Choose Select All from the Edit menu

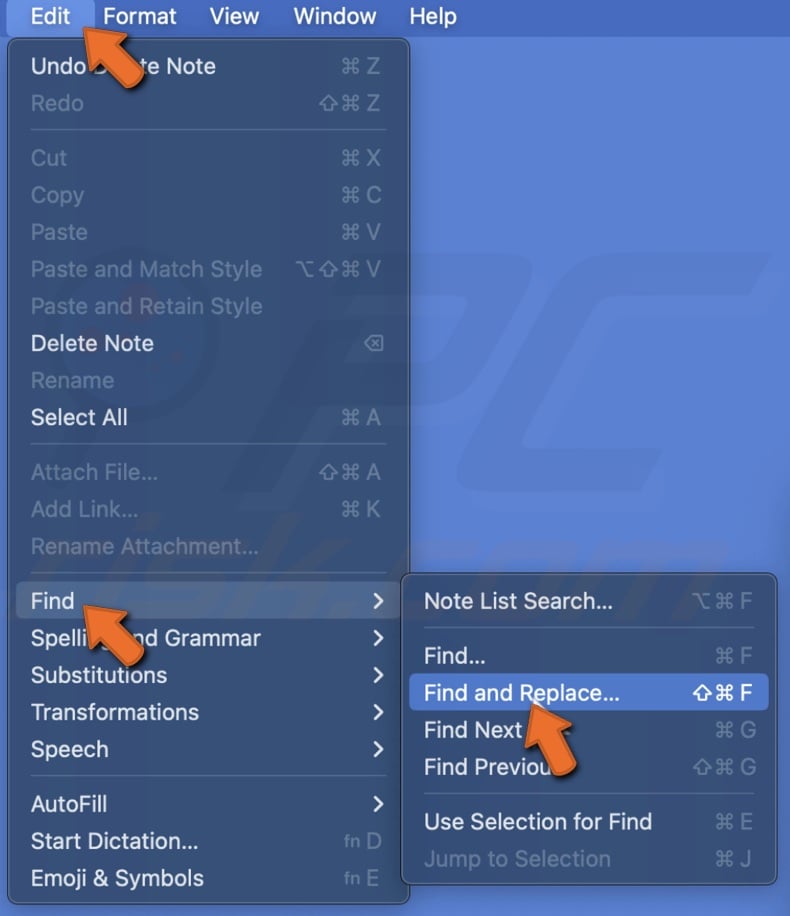[x=79, y=417]
